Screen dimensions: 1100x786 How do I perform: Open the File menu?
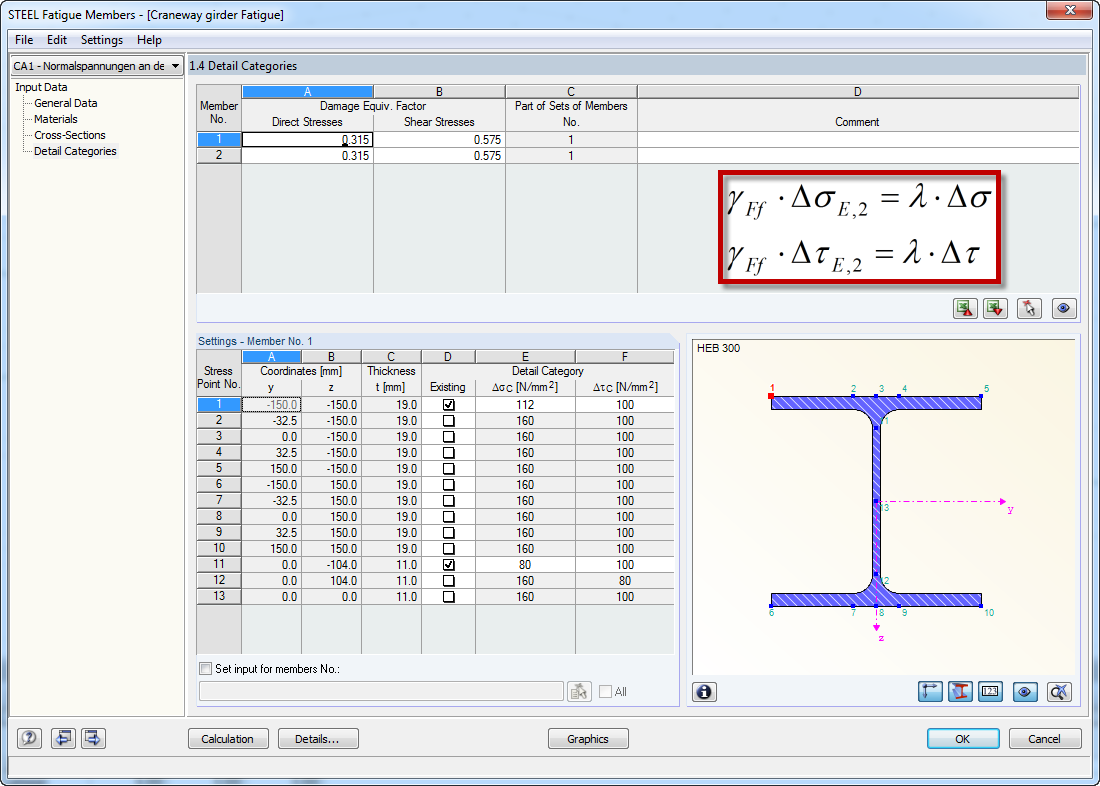(x=24, y=40)
